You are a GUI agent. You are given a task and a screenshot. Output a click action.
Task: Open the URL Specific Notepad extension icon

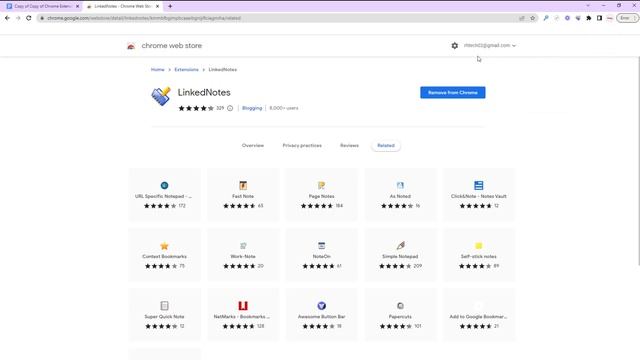[164, 185]
